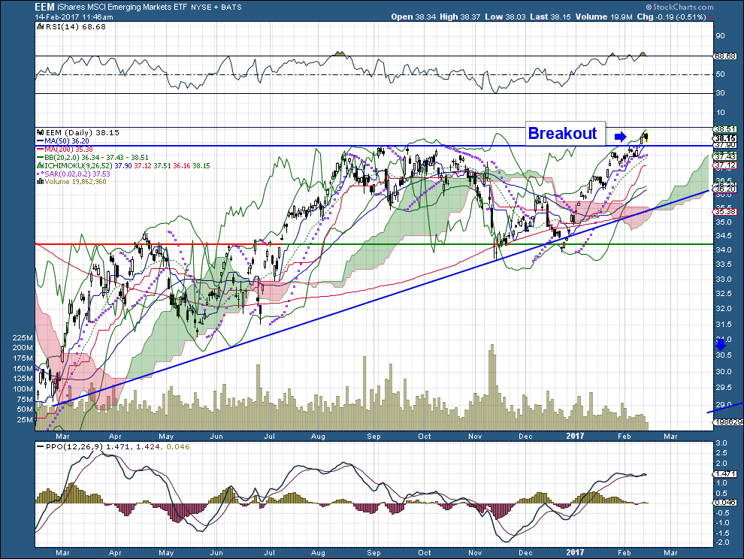Click the EEM (Daily) 38.15 legend text
Image resolution: width=744 pixels, height=559 pixels.
coord(82,133)
